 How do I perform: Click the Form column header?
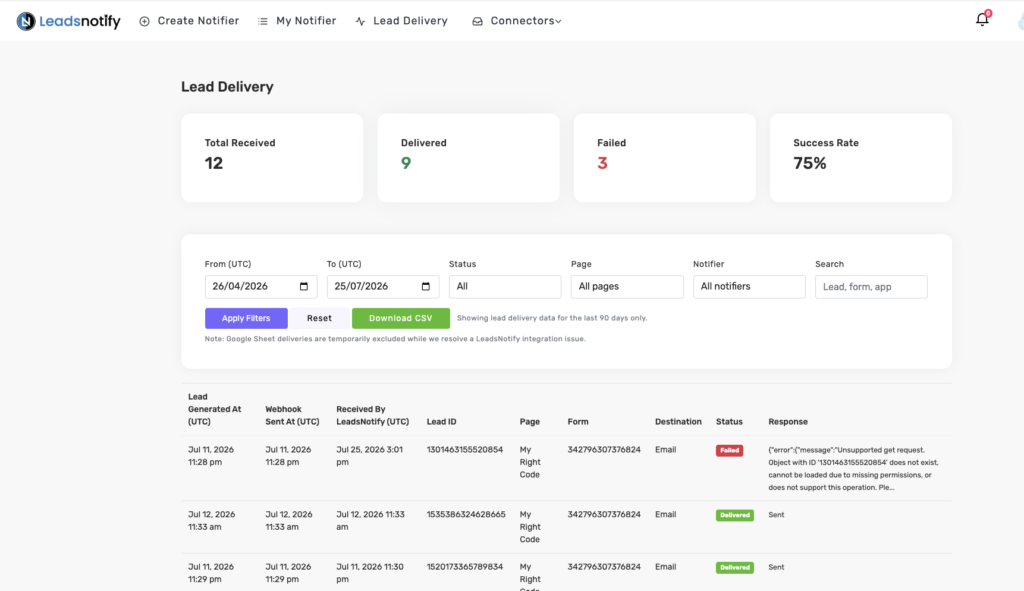[x=578, y=422]
